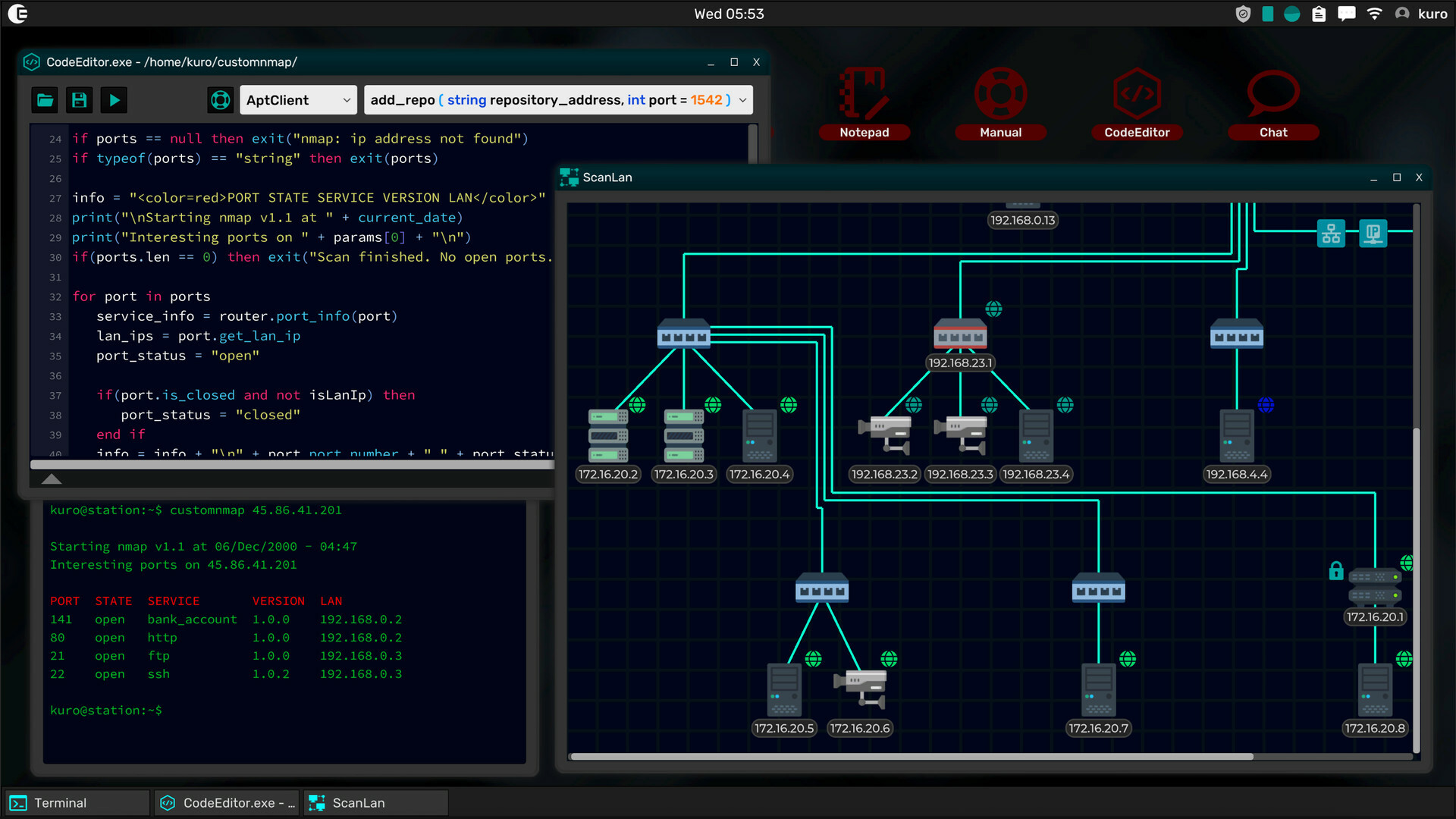Save the script in CodeEditor
The height and width of the screenshot is (819, 1456).
79,99
